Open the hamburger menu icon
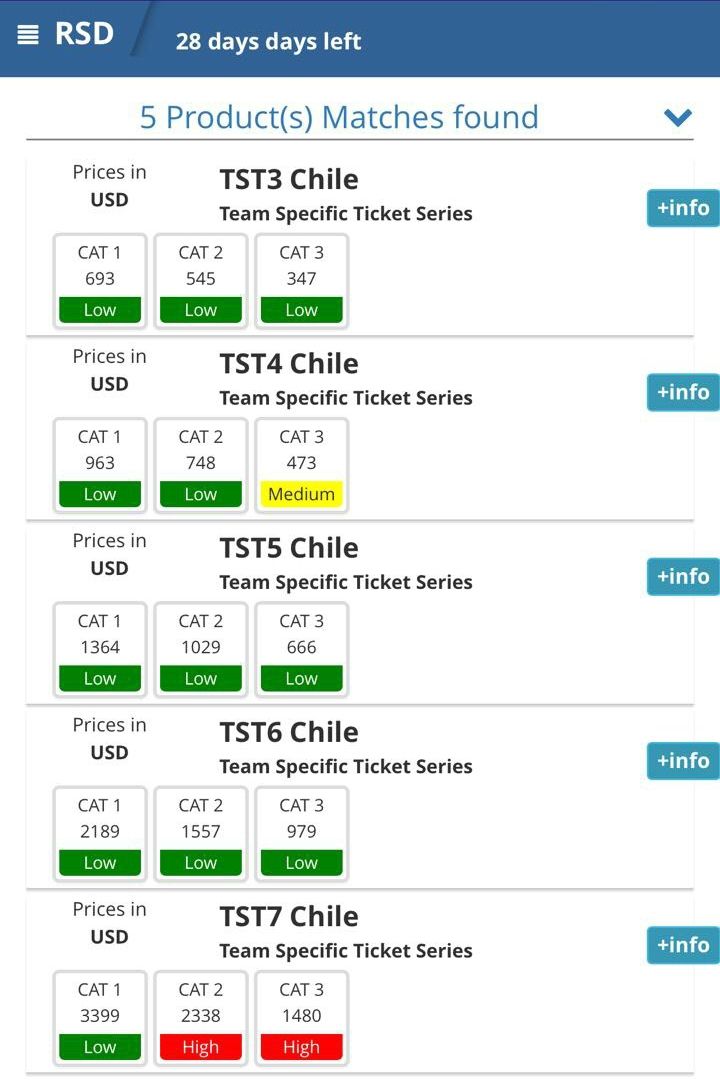The height and width of the screenshot is (1083, 720). 28,34
